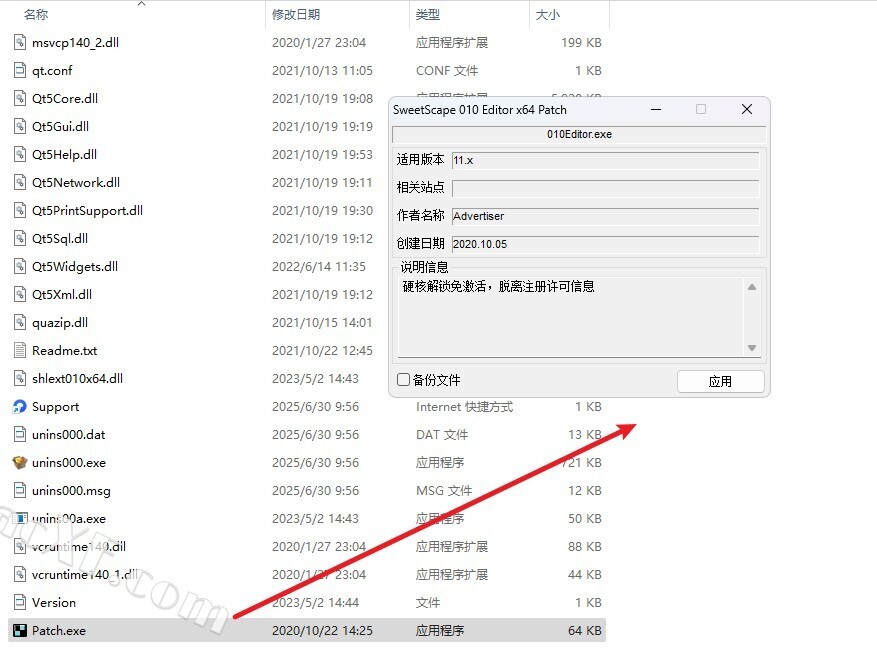Screen dimensions: 877x656
Task: Click the Patch.exe application icon
Action: click(x=20, y=631)
